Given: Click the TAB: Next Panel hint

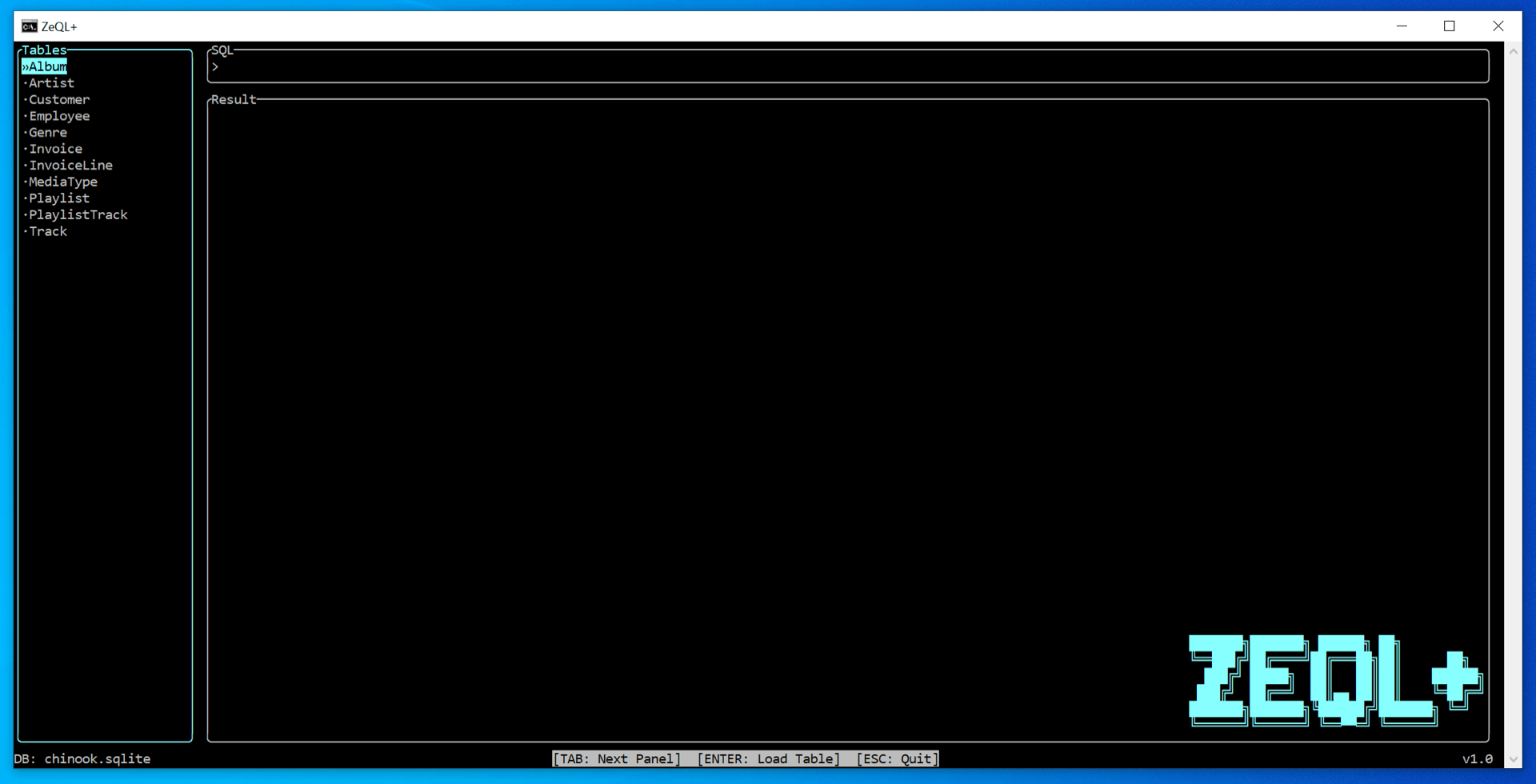Looking at the screenshot, I should [617, 758].
